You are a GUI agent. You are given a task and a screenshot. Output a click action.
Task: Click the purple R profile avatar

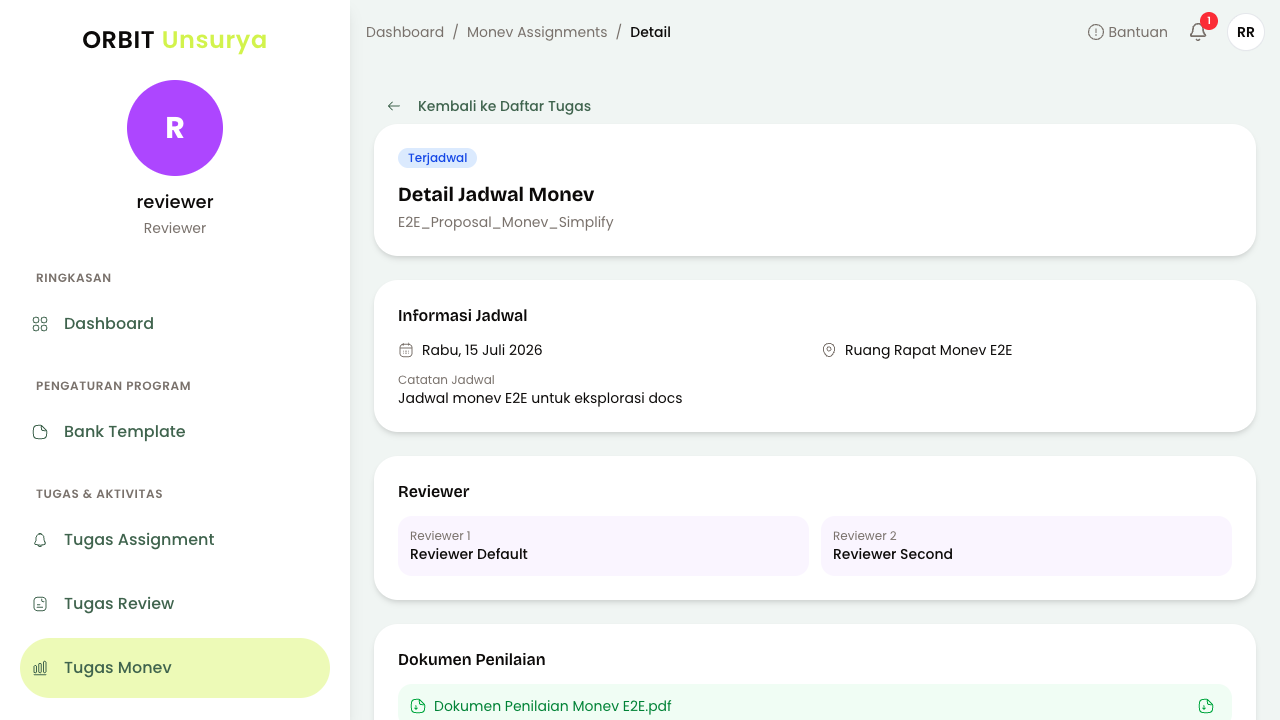(x=175, y=128)
